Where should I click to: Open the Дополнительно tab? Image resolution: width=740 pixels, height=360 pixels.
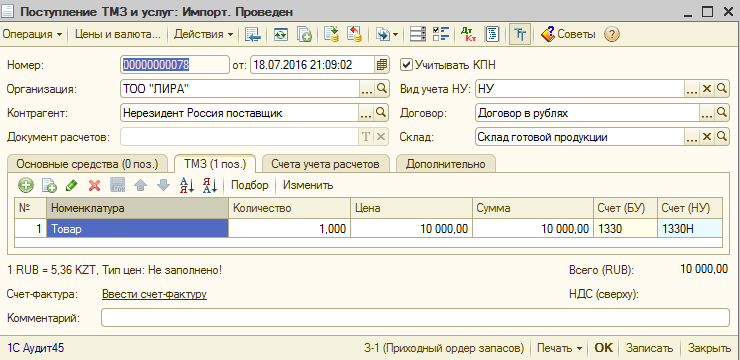click(x=446, y=164)
